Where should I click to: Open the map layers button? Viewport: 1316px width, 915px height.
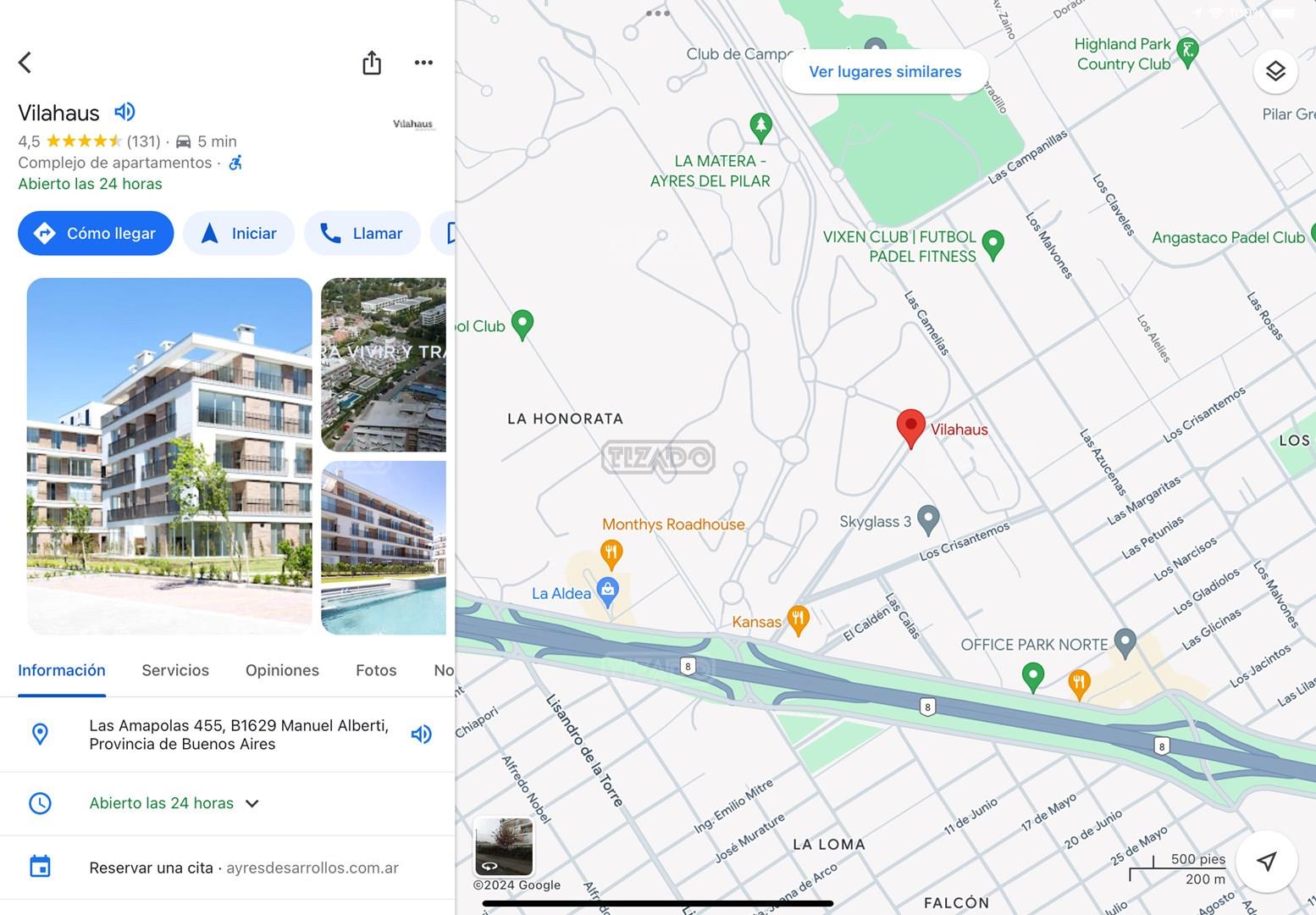tap(1275, 71)
